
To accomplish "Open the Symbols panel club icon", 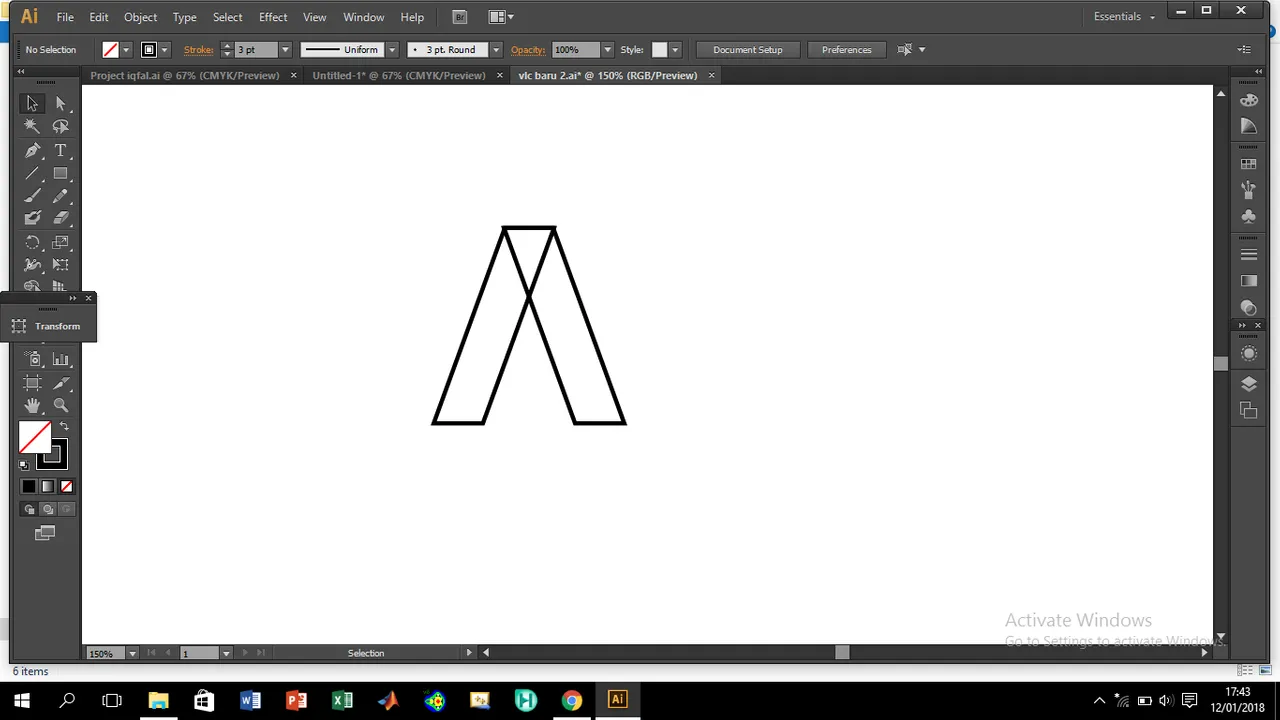I will [1248, 216].
